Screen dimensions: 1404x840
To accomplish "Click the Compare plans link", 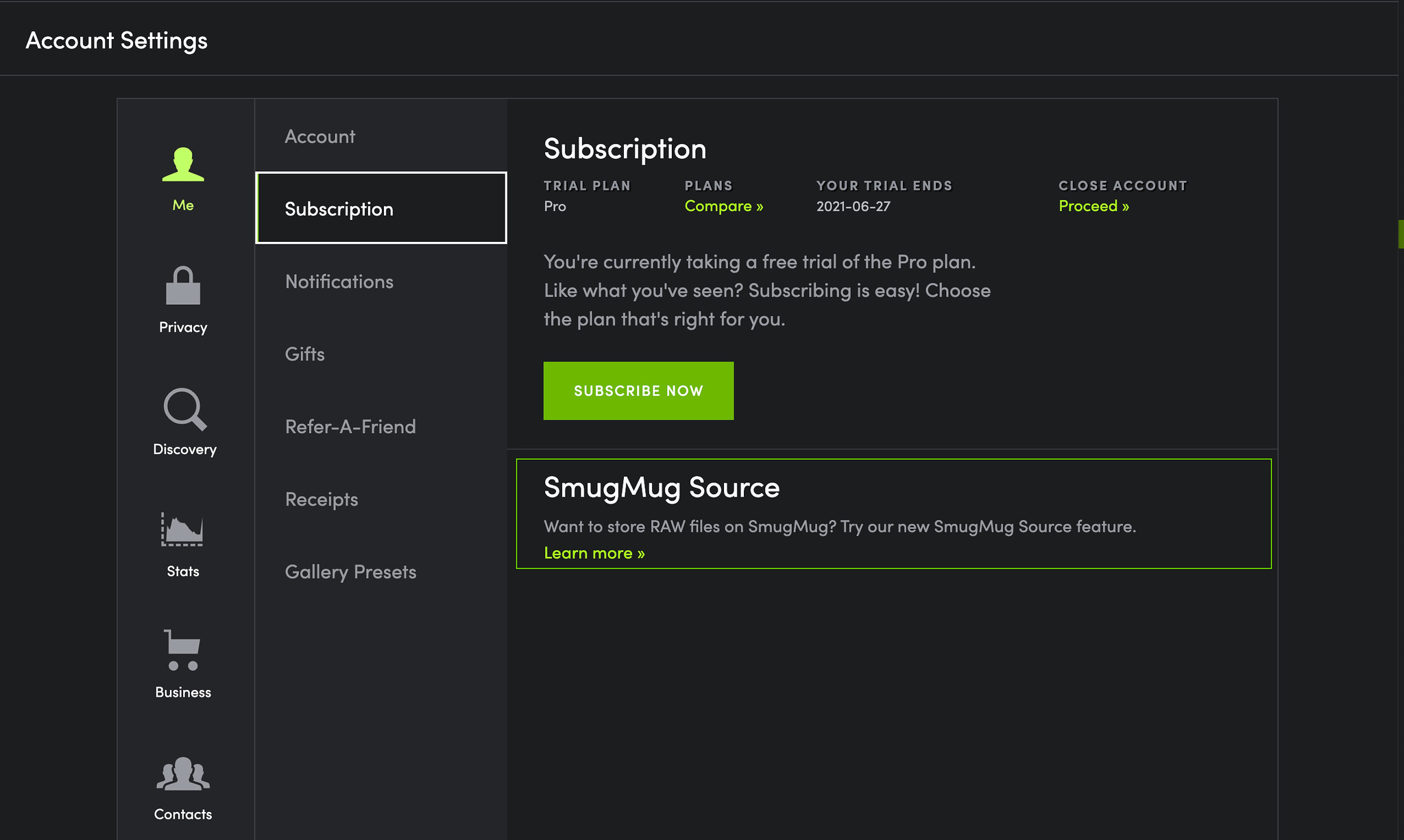I will click(724, 206).
